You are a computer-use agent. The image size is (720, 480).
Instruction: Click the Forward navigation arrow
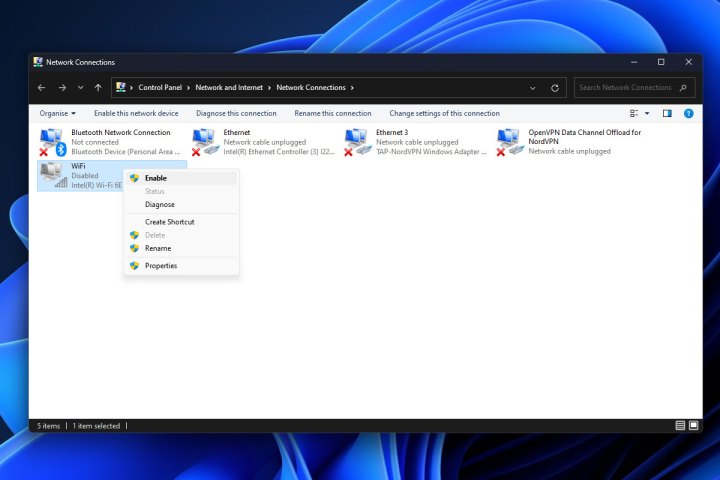click(x=62, y=88)
